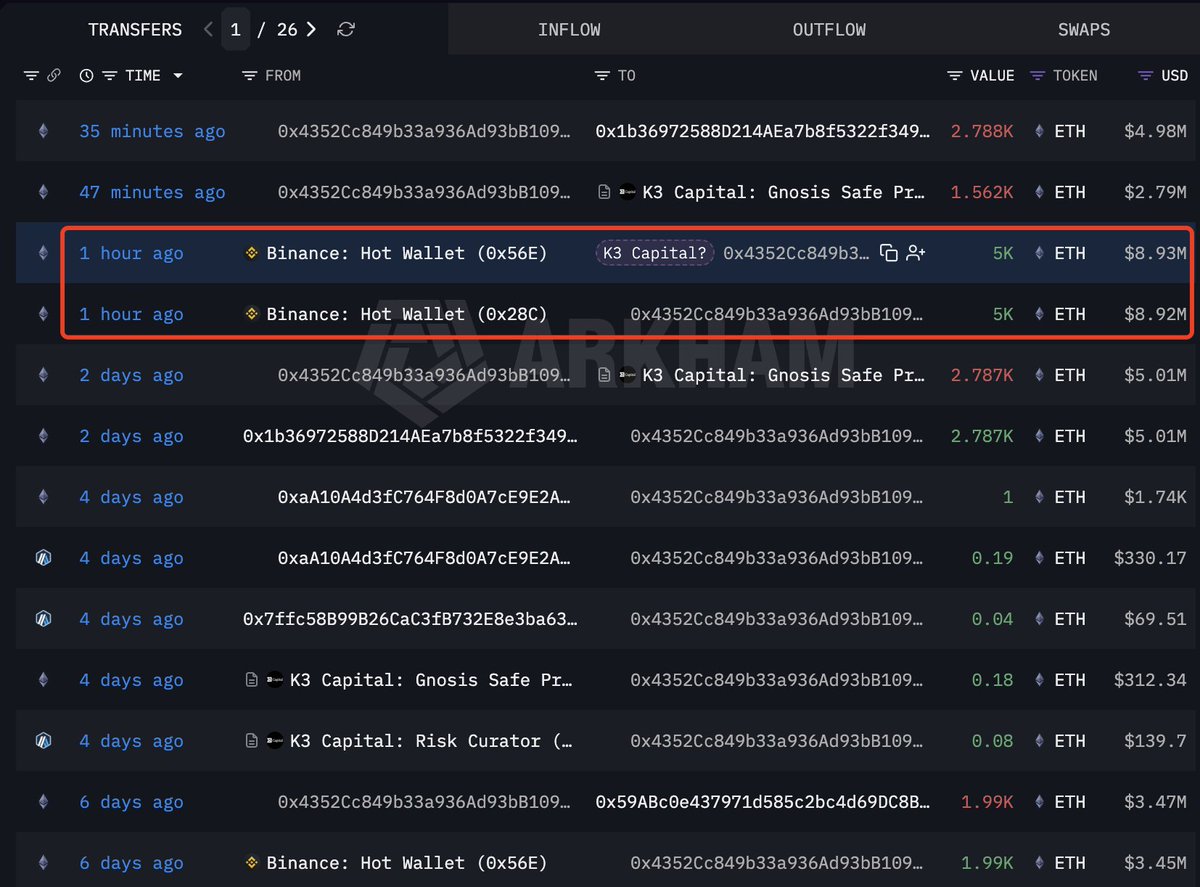The image size is (1200, 887).
Task: Copy the 0x4352Cc849b3 address icon
Action: [x=888, y=253]
